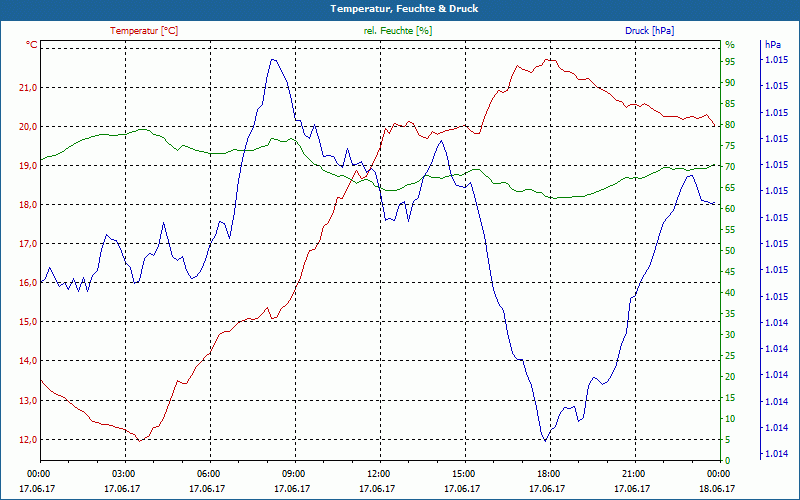Click the '21,0' temperature axis tick
800x500 pixels.
[29, 88]
